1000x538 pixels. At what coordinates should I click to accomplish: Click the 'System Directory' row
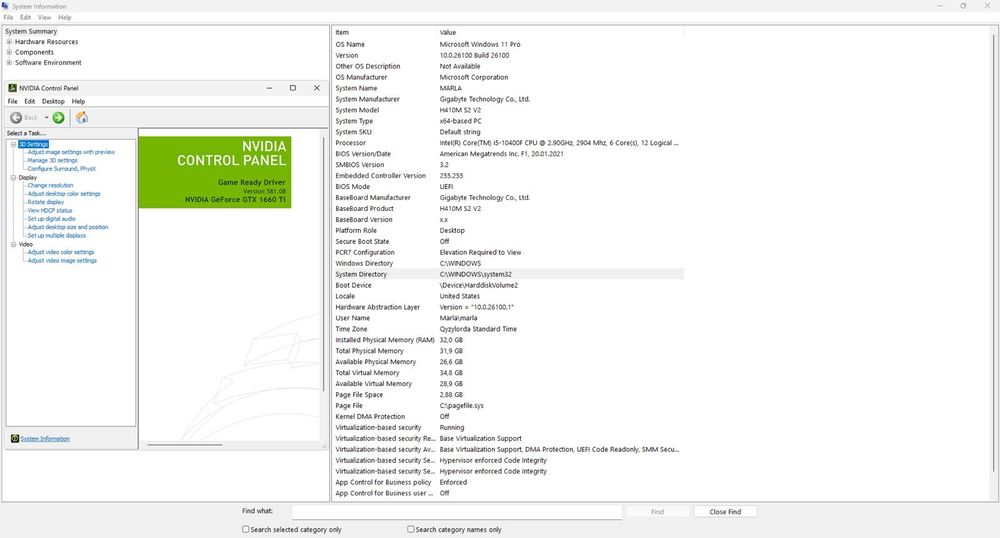point(508,274)
